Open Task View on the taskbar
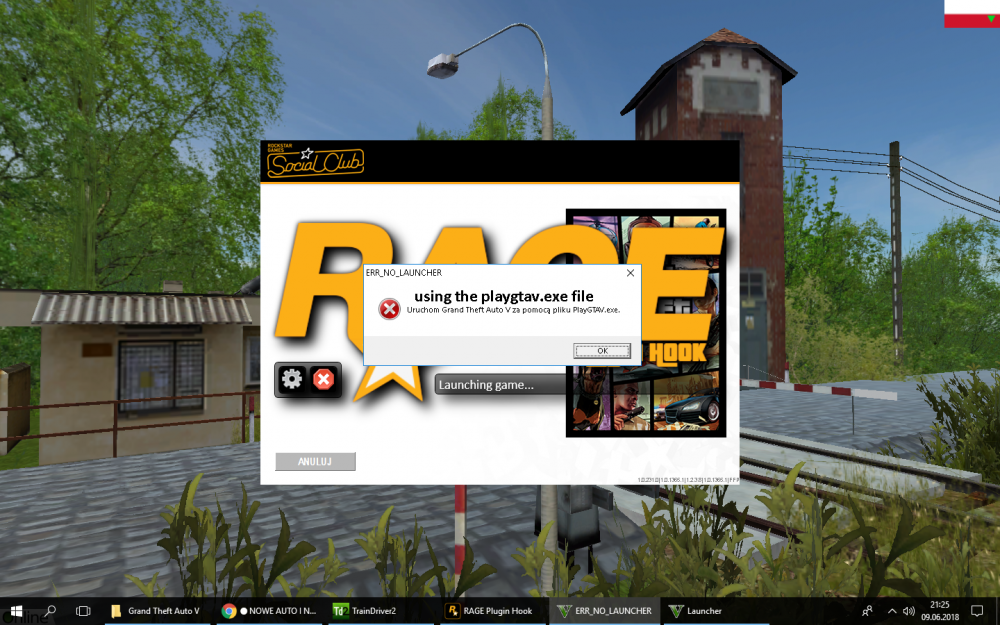The height and width of the screenshot is (625, 1000). [83, 611]
